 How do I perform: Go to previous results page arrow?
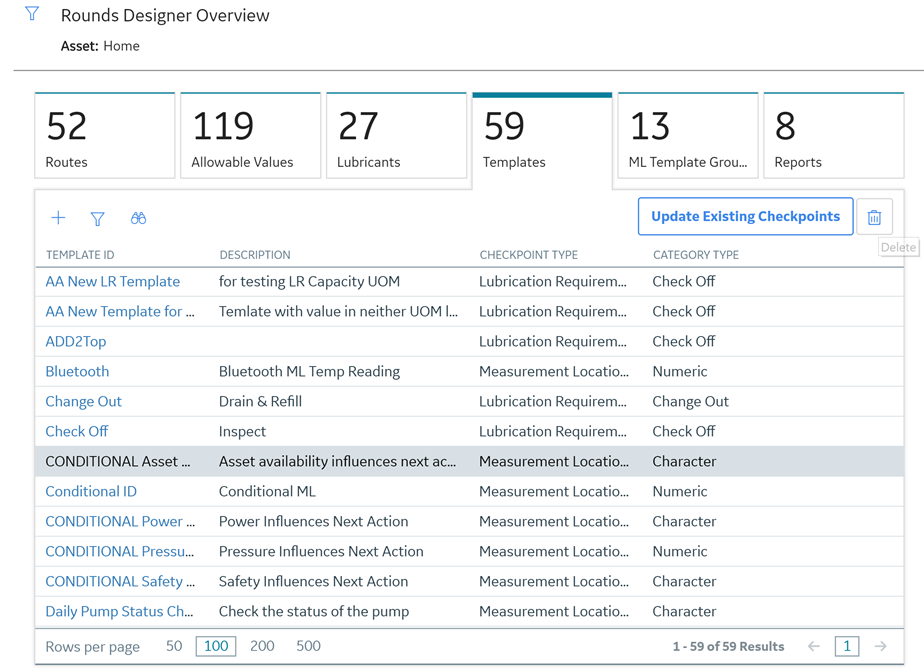click(814, 646)
